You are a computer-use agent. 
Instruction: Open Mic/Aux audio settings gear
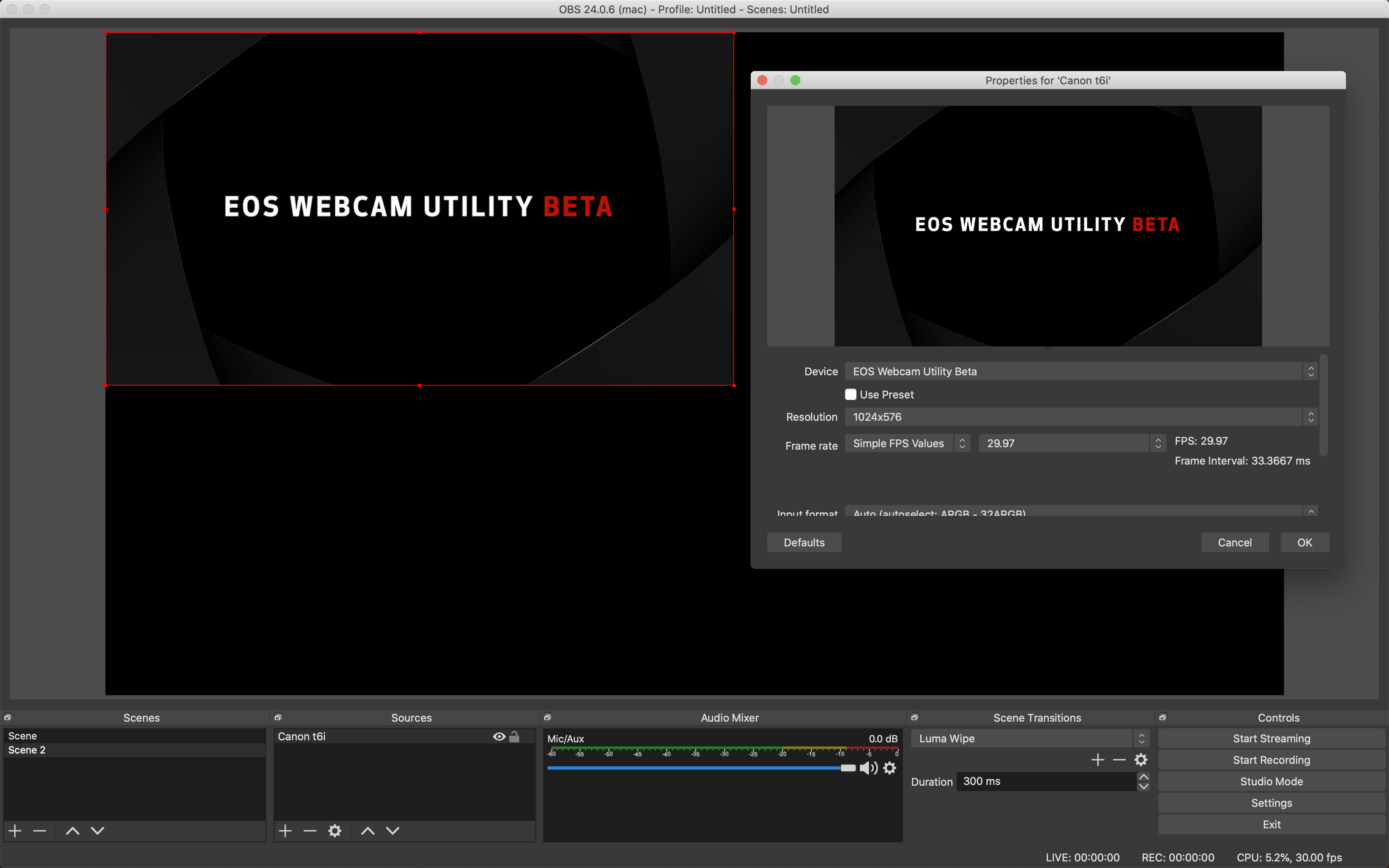tap(890, 768)
